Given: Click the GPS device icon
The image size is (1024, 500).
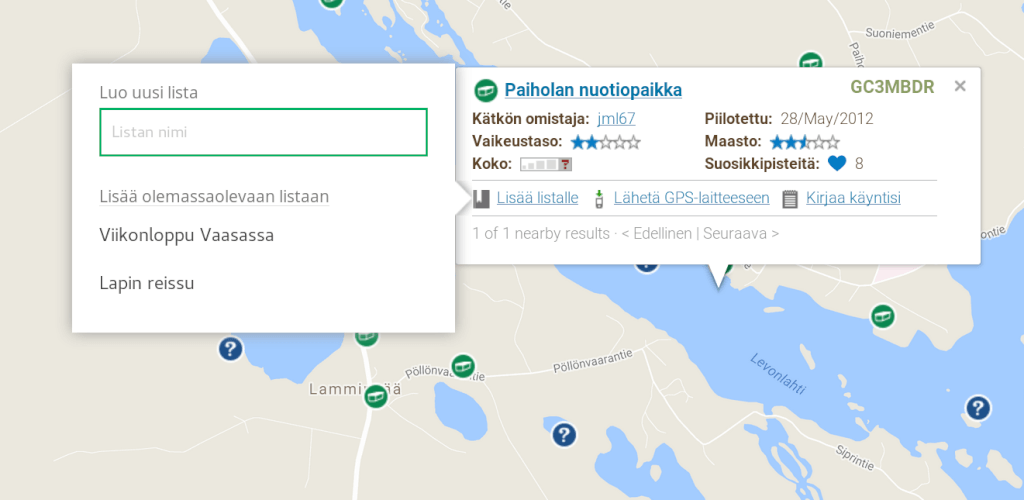Looking at the screenshot, I should [598, 198].
